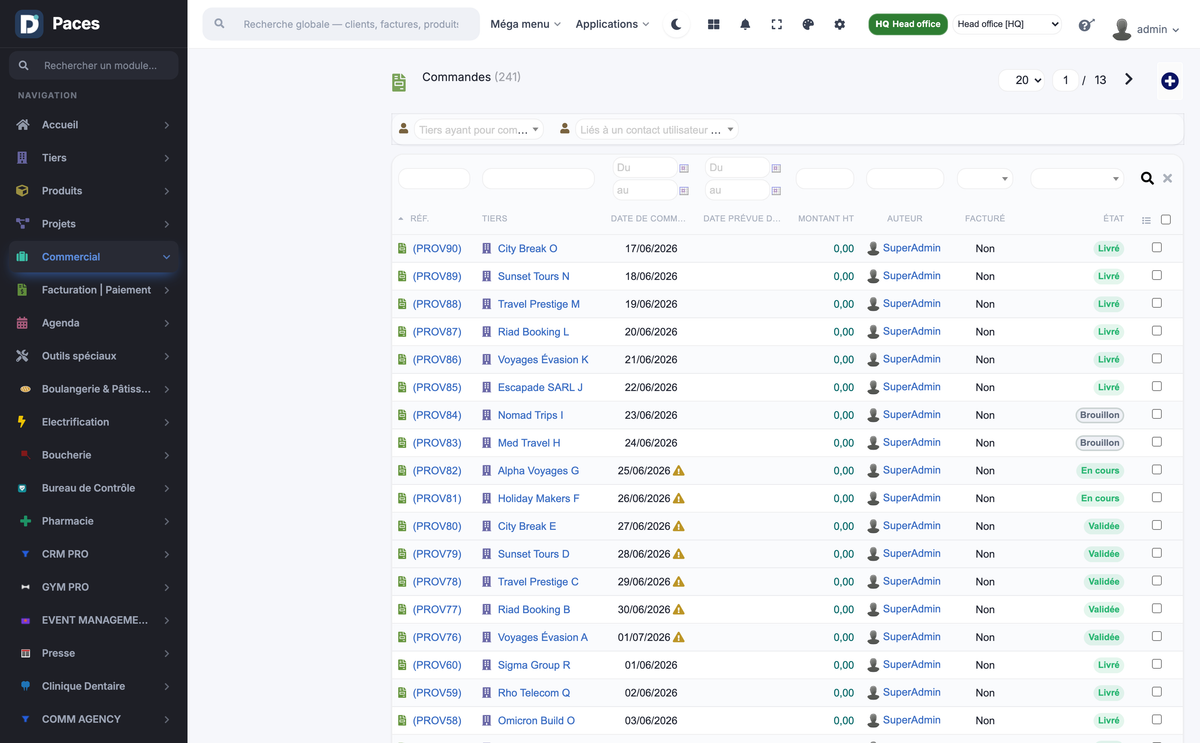Check the box for (PROV76) row

(x=1157, y=636)
